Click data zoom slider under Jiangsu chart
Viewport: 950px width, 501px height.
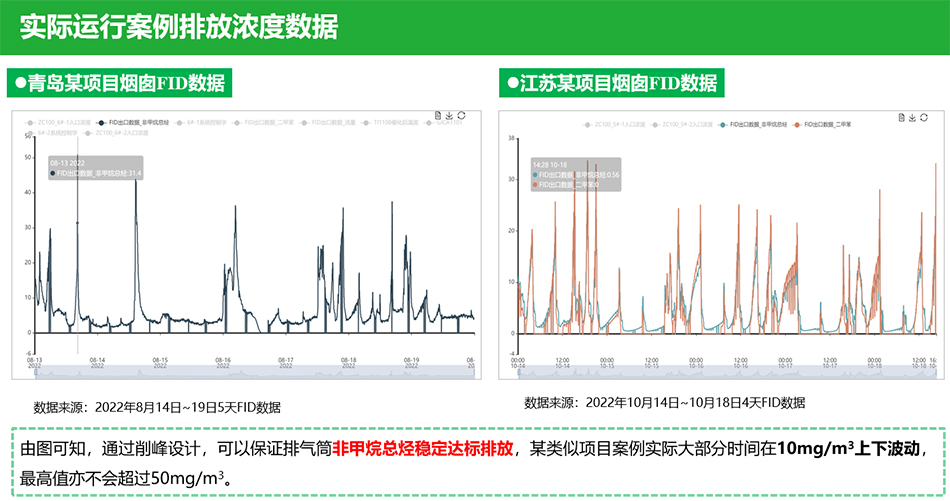pyautogui.click(x=727, y=373)
